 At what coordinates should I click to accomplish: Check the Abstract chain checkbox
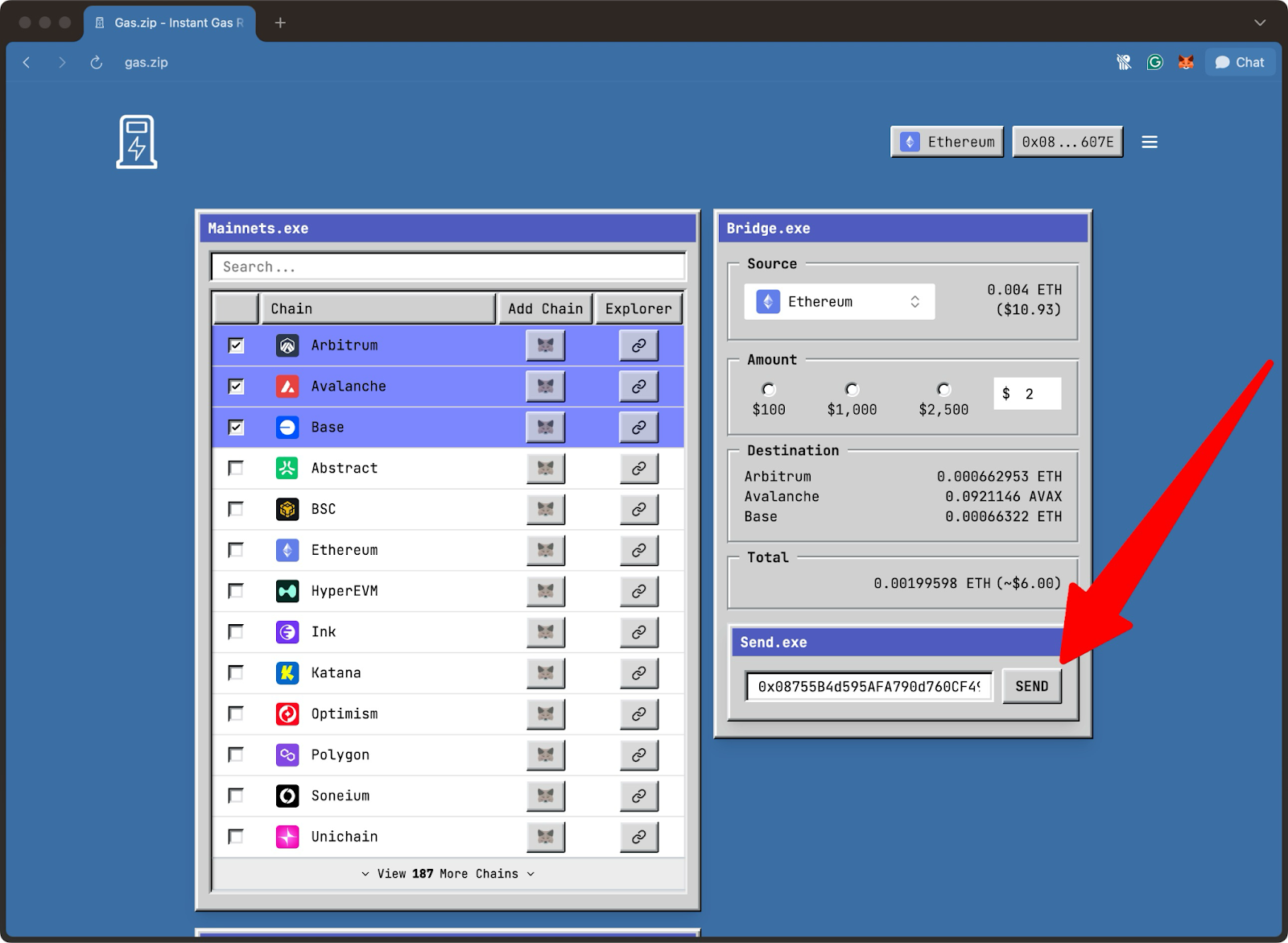click(x=236, y=469)
